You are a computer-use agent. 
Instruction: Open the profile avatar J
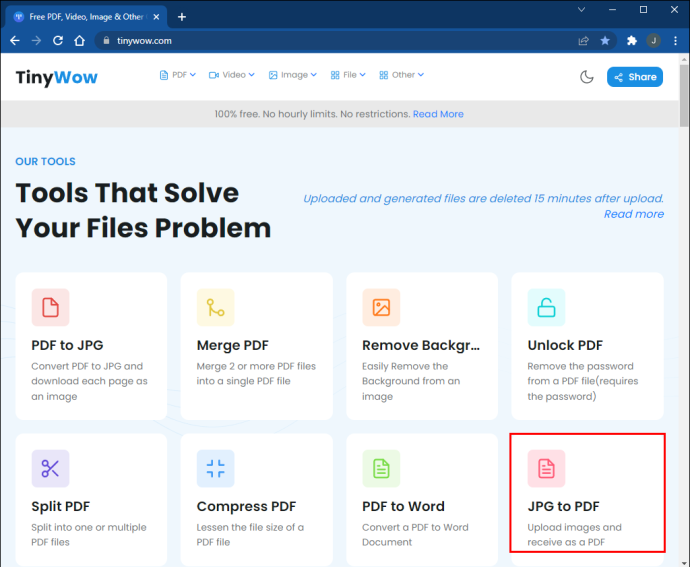click(x=653, y=41)
